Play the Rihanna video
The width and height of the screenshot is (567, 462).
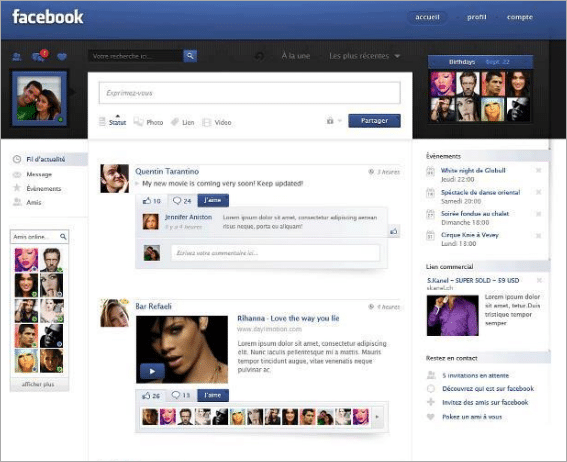tap(152, 371)
